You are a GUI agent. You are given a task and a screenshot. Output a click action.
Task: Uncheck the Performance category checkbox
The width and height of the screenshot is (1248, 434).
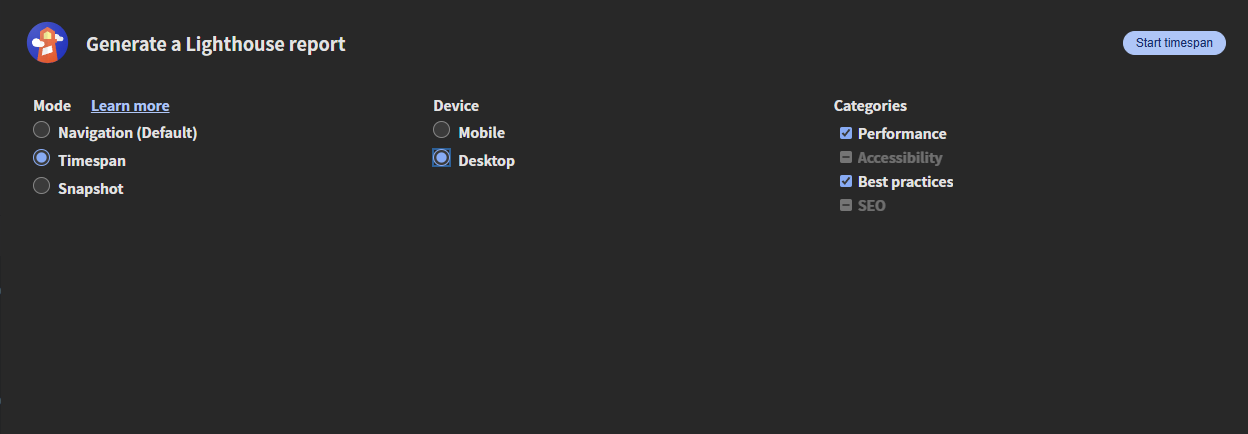pos(846,133)
